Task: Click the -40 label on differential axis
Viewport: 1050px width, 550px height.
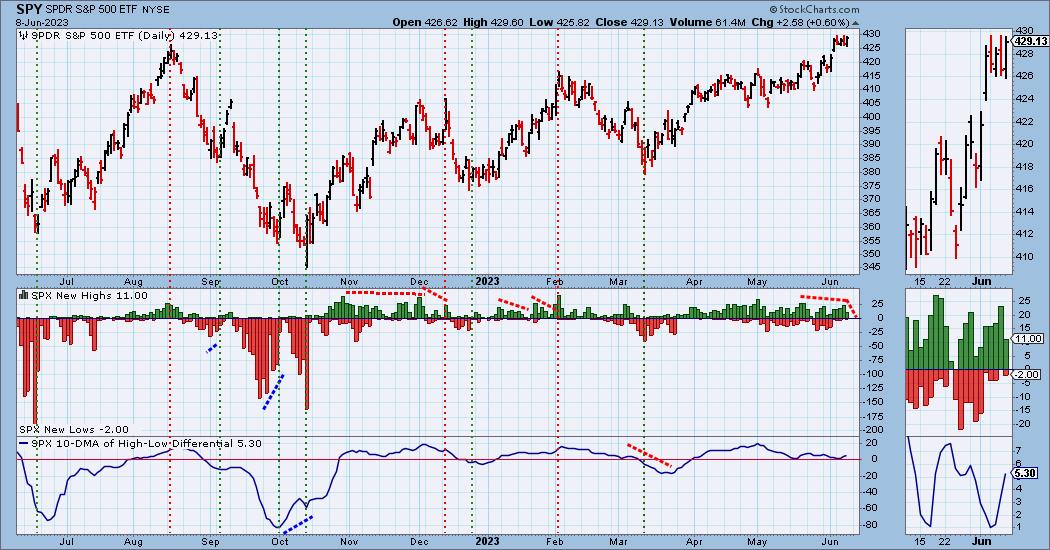Action: [x=873, y=492]
